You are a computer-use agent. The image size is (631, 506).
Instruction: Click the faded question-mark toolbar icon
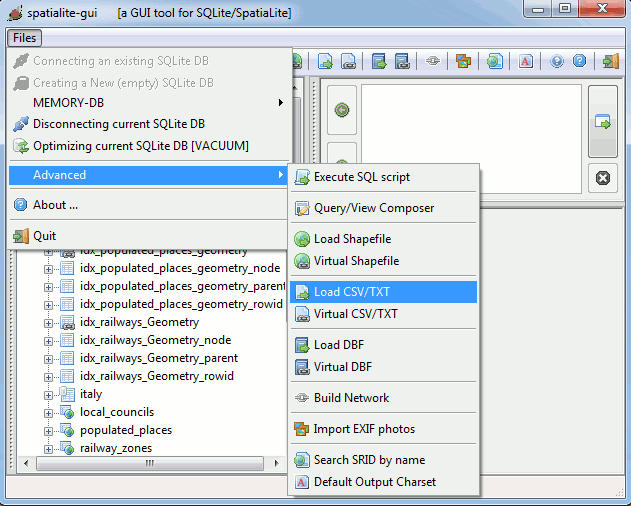(x=557, y=61)
